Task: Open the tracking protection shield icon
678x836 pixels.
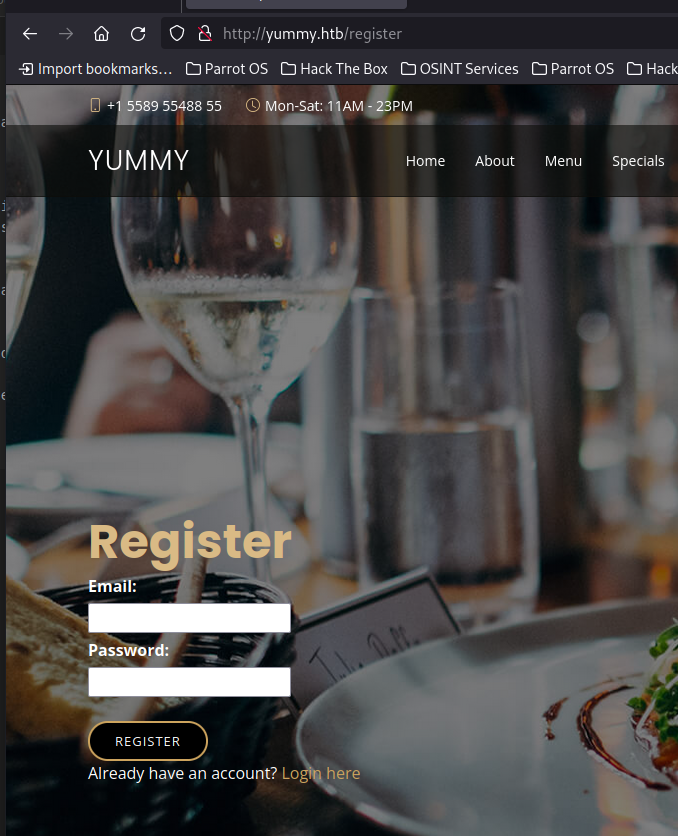Action: pyautogui.click(x=176, y=34)
